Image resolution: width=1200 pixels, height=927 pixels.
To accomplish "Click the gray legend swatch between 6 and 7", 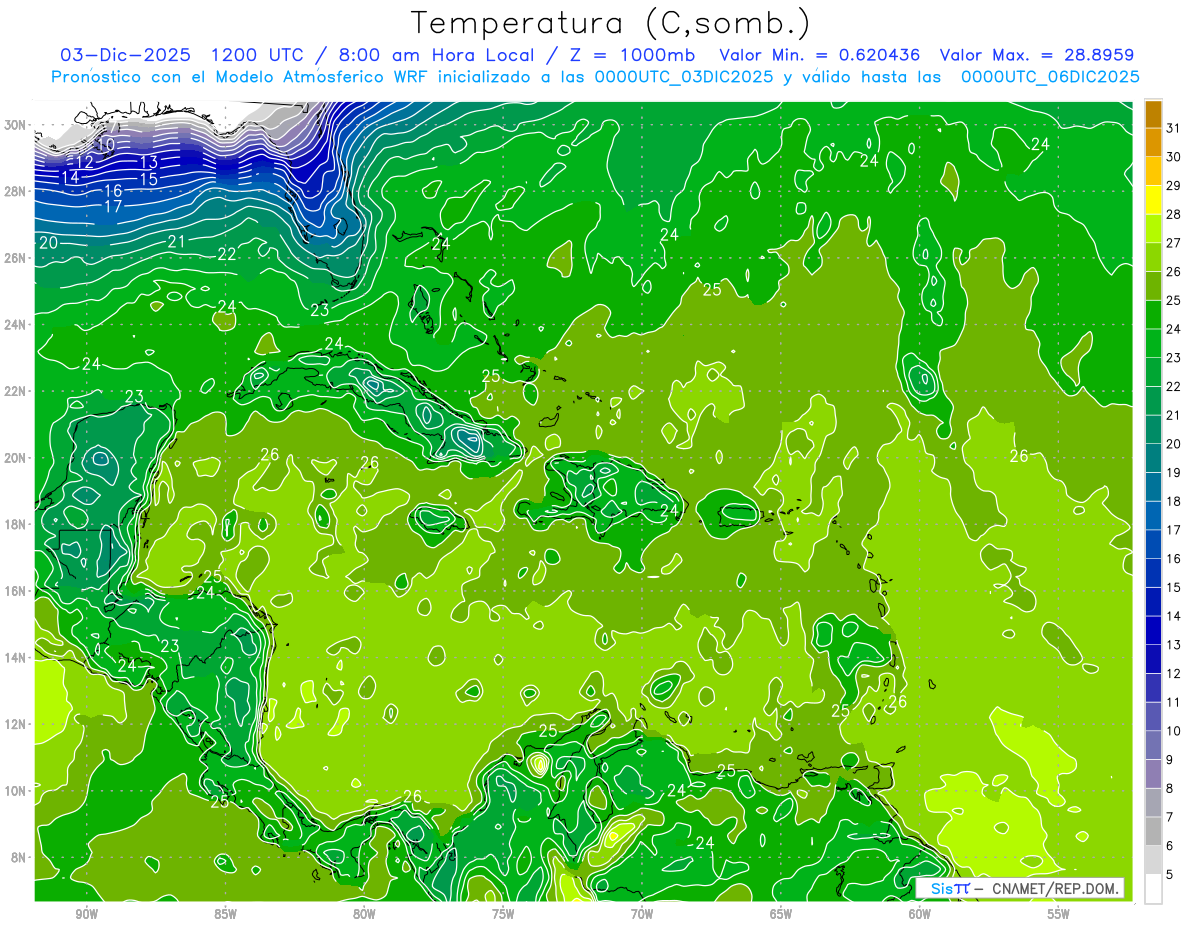I will pos(1154,831).
